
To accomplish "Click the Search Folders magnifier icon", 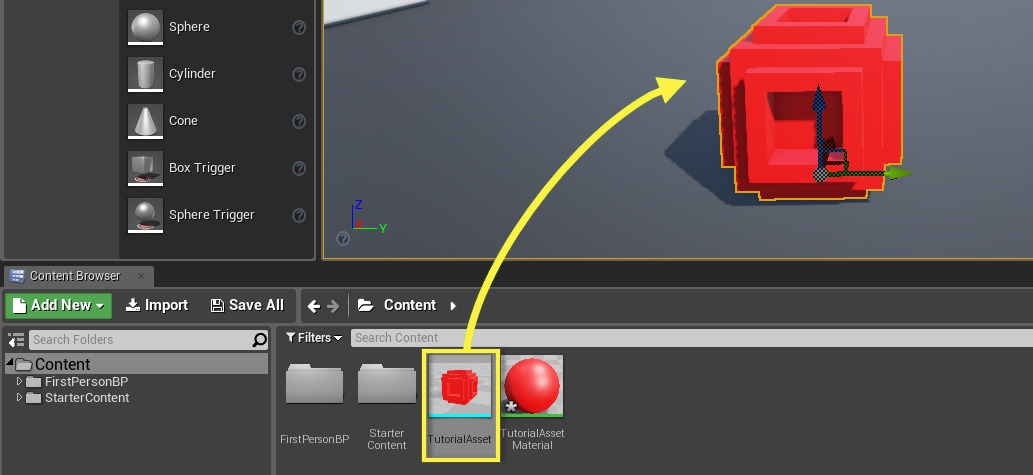I will pyautogui.click(x=260, y=340).
